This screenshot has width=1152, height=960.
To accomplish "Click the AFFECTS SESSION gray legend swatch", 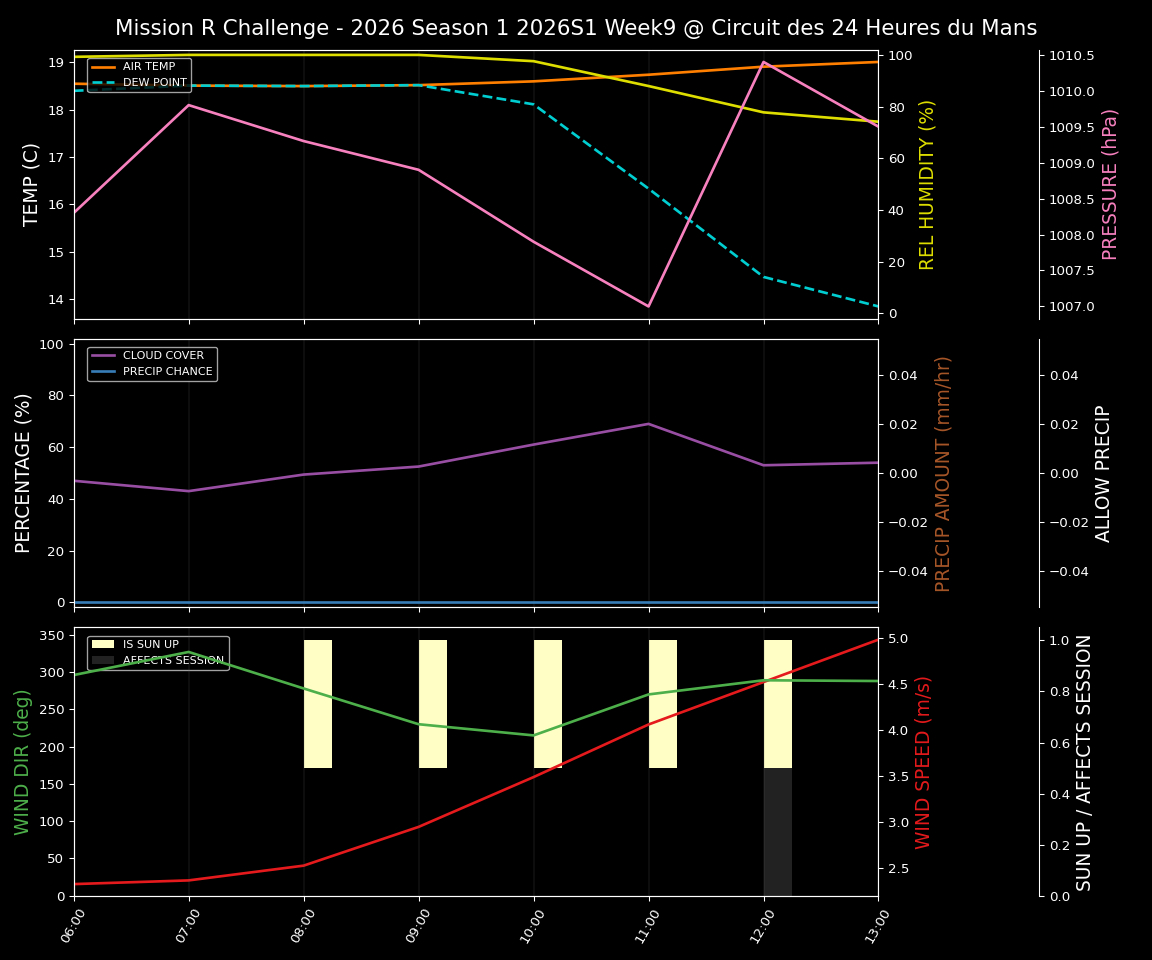I will pyautogui.click(x=104, y=660).
